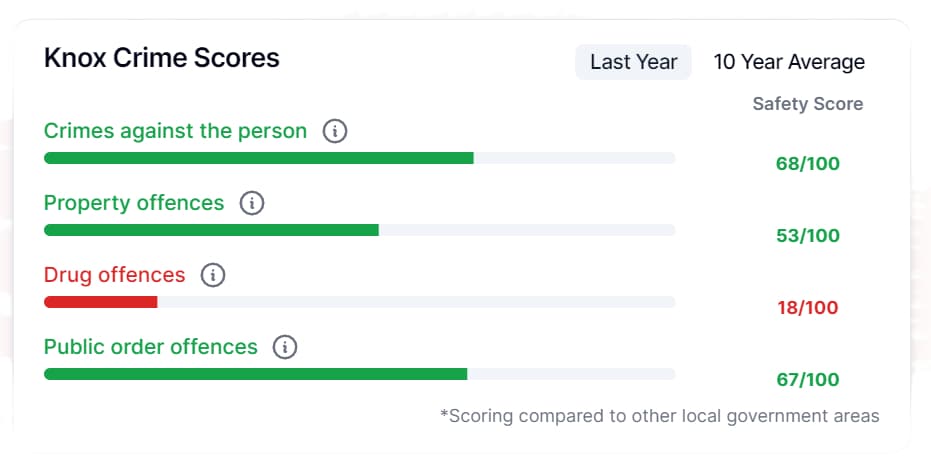Click the 67/100 safety score
The height and width of the screenshot is (473, 931).
point(807,380)
